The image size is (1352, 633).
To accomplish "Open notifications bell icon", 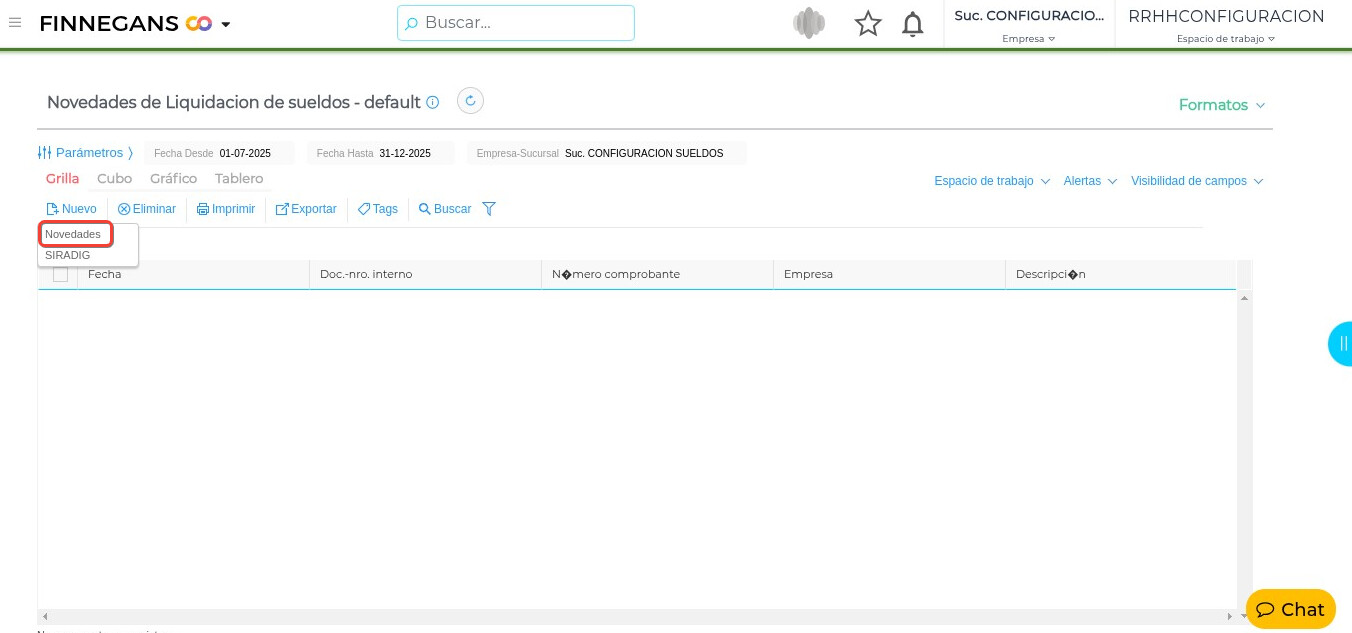I will pyautogui.click(x=913, y=24).
